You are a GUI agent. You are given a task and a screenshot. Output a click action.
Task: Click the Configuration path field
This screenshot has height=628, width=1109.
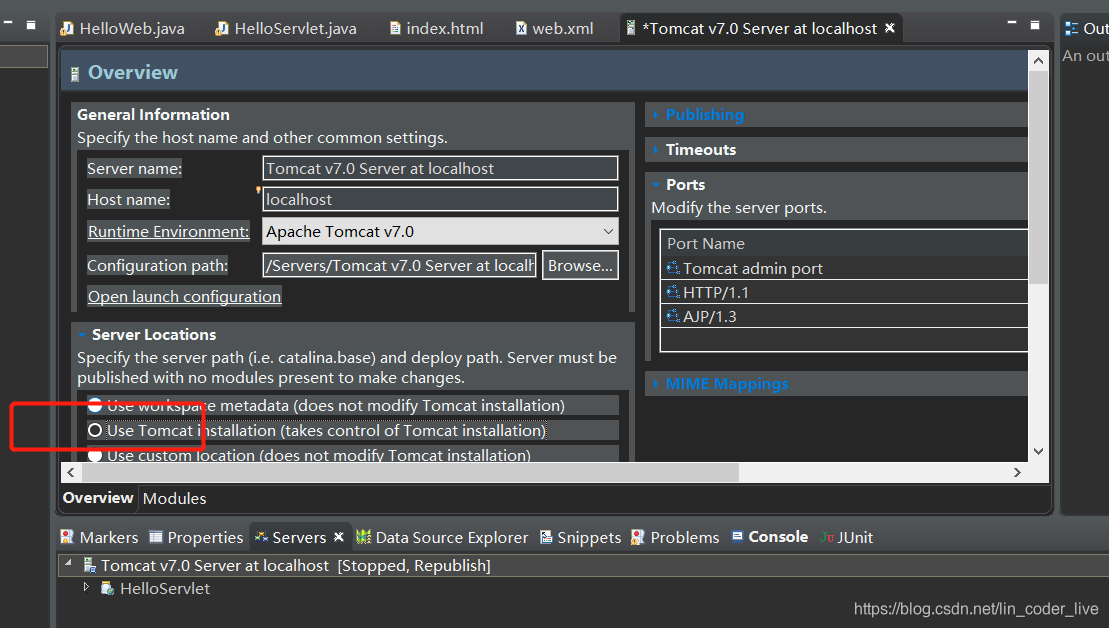point(399,265)
